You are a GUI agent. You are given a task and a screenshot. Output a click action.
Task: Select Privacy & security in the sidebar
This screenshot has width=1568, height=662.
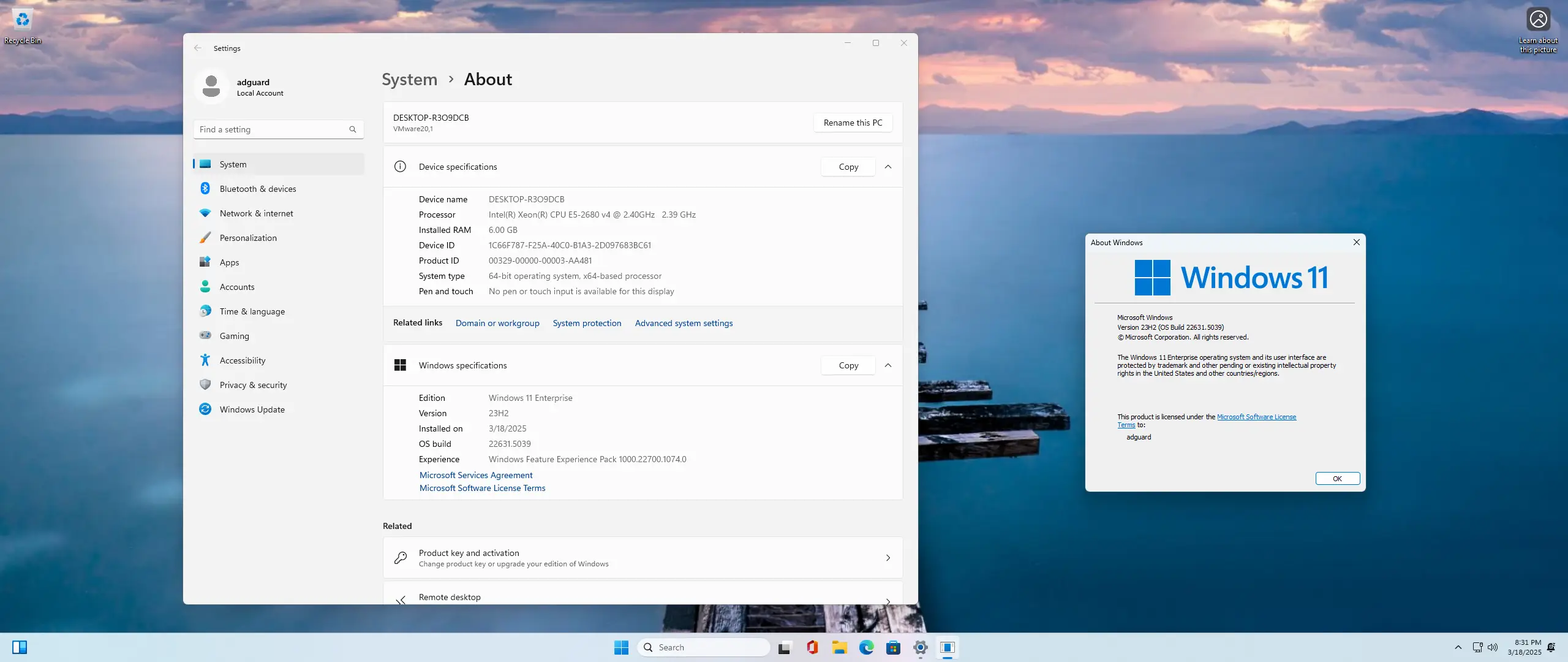[x=253, y=384]
